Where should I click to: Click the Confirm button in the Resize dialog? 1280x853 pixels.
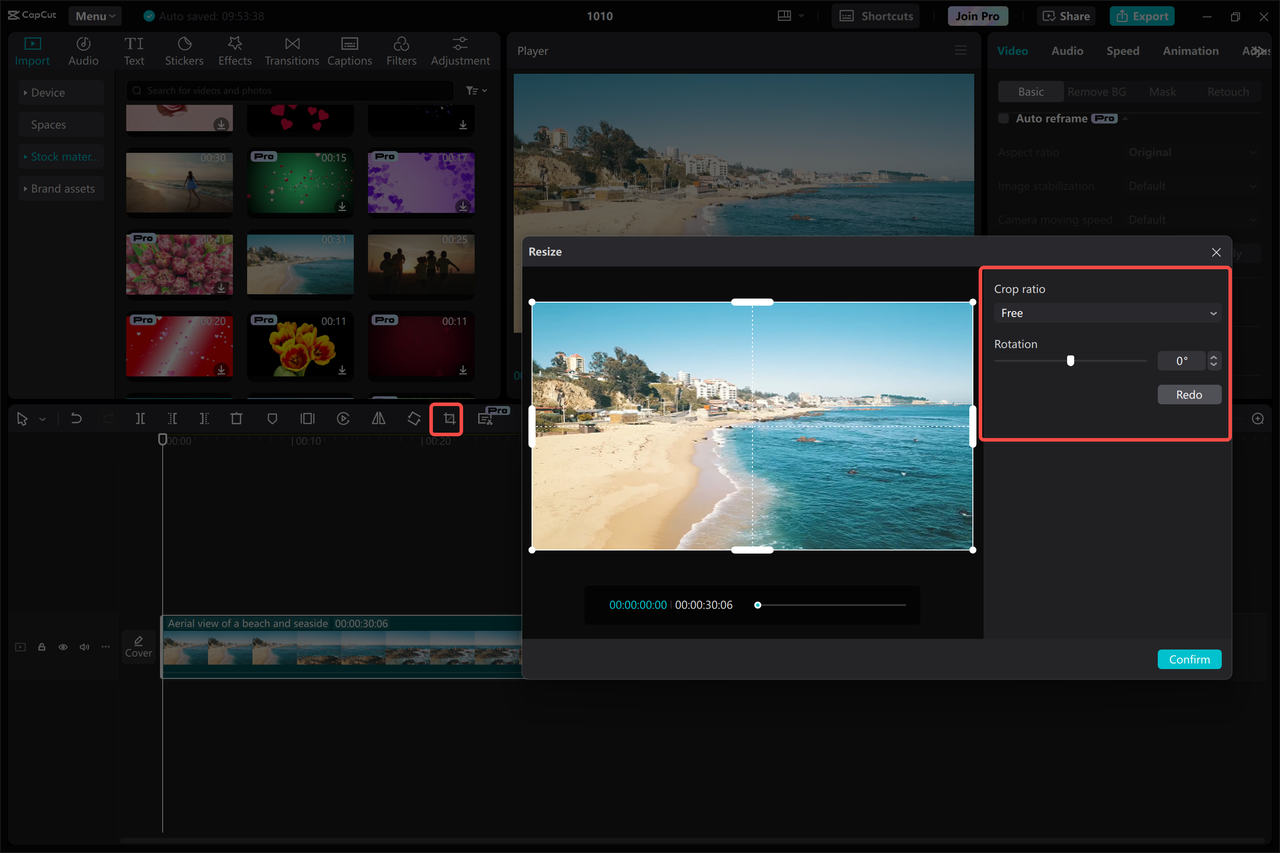[1189, 659]
